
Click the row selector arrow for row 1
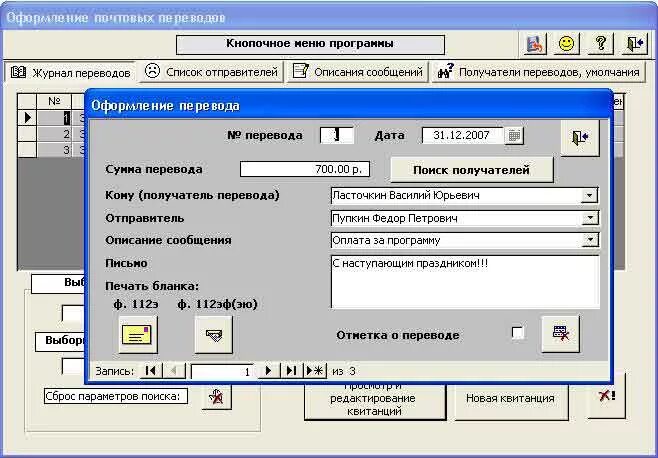(x=27, y=118)
